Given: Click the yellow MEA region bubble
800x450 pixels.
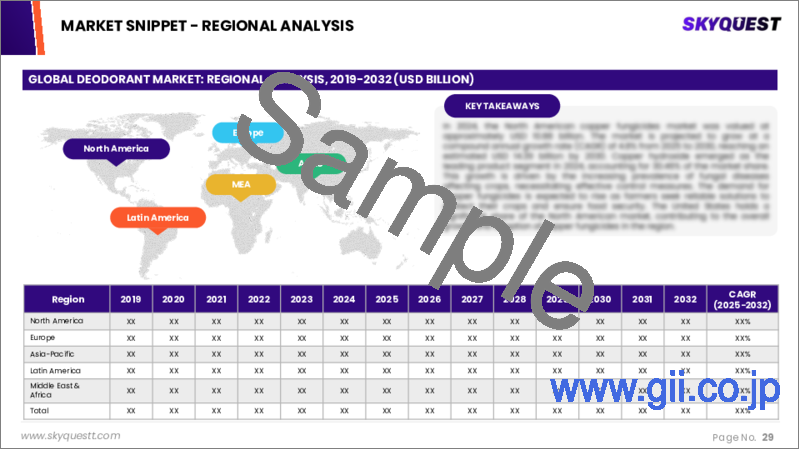Looking at the screenshot, I should click(241, 184).
